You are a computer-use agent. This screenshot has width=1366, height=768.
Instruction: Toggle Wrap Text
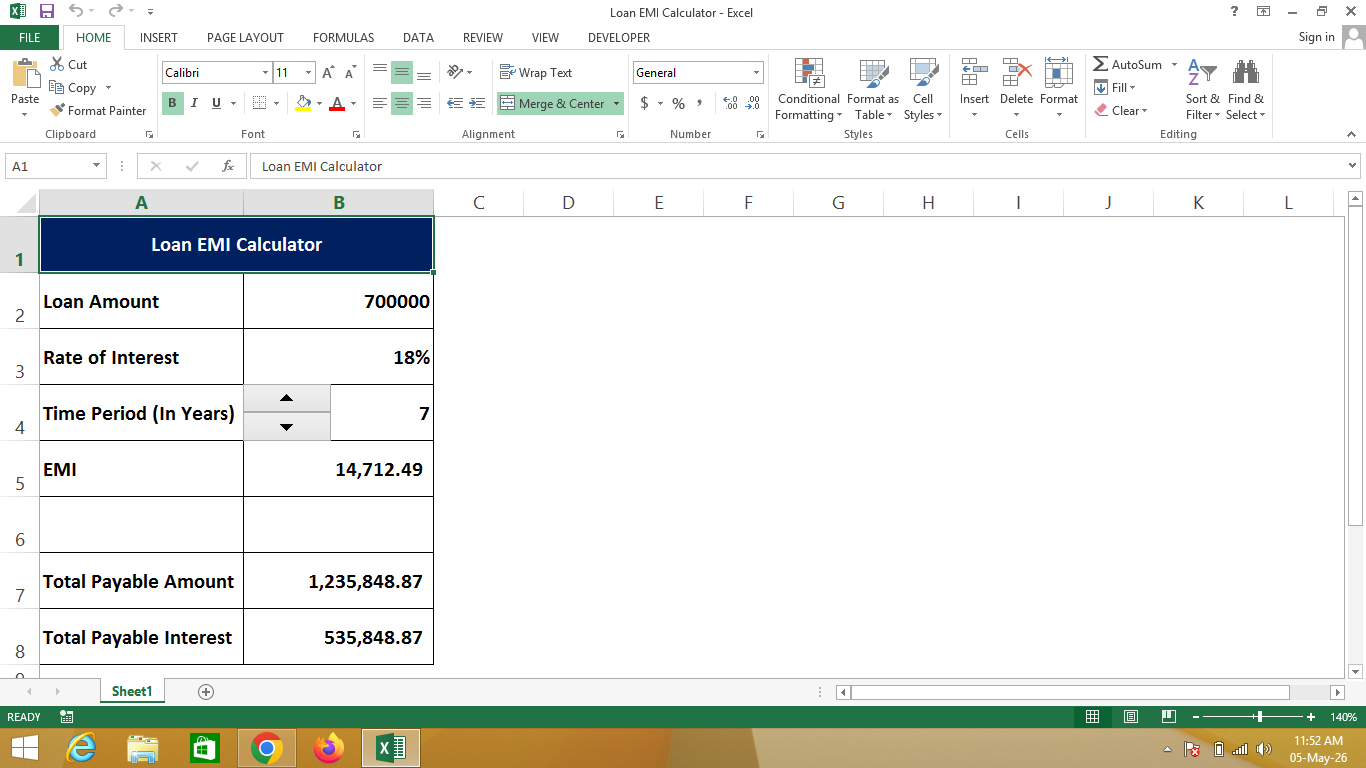coord(535,72)
